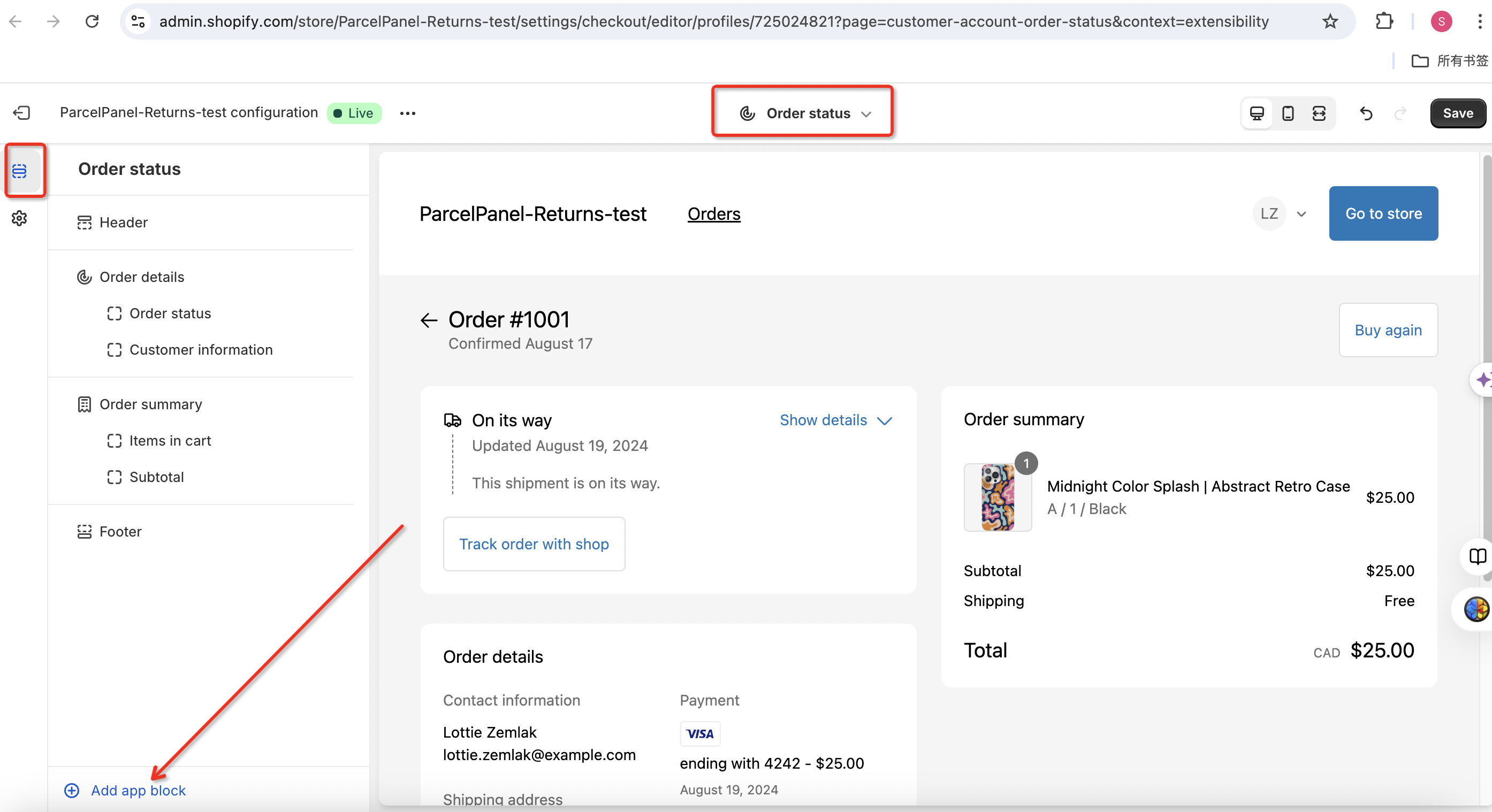Click the exit editor icon
Image resolution: width=1492 pixels, height=812 pixels.
[x=21, y=113]
